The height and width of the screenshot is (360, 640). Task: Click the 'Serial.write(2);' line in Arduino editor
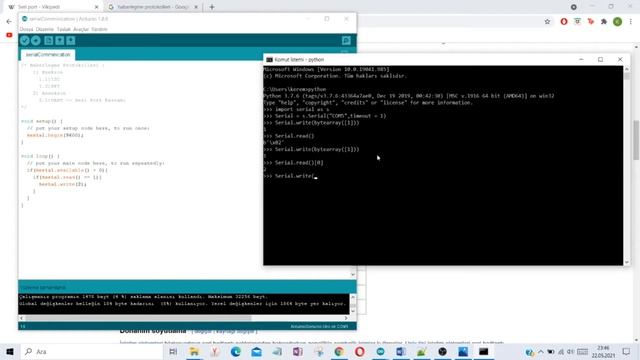[62, 184]
